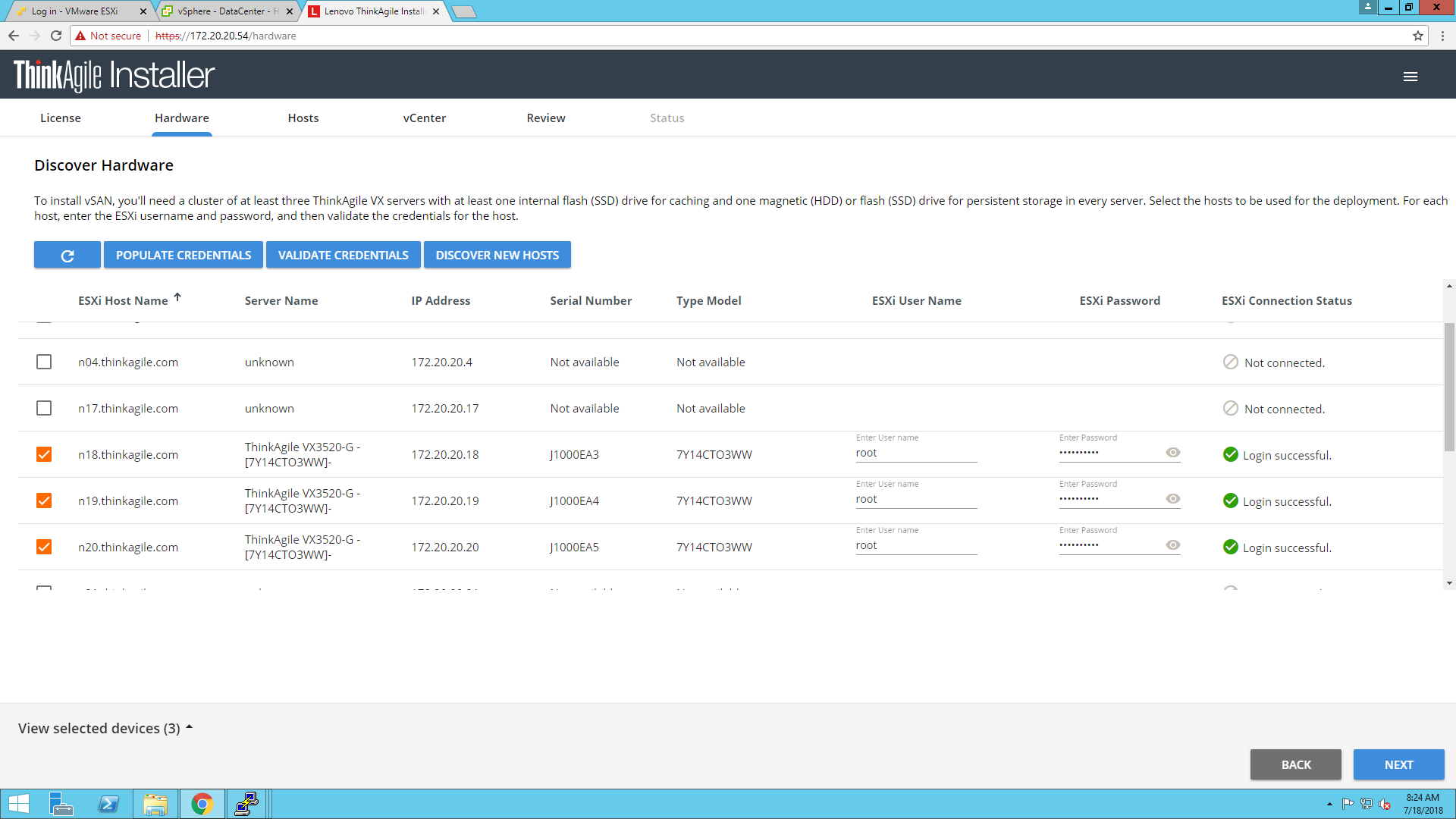Click the VALIDATE CREDENTIALS button
The height and width of the screenshot is (819, 1456).
[343, 256]
